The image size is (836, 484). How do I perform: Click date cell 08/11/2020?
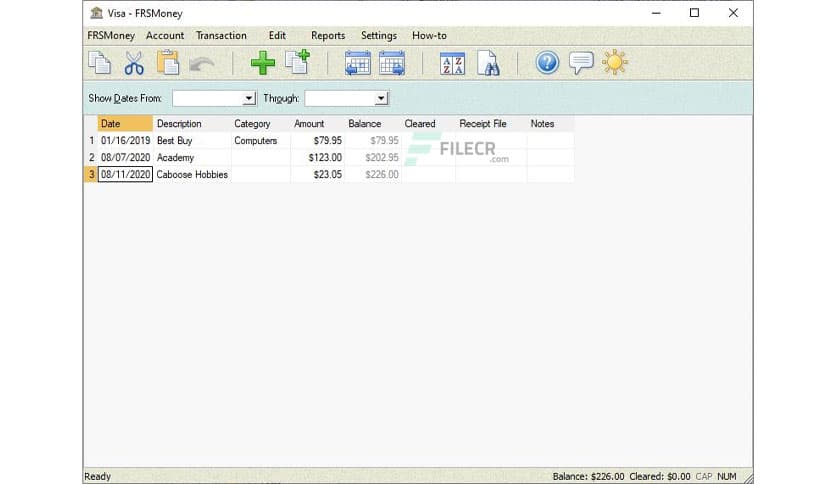[125, 174]
